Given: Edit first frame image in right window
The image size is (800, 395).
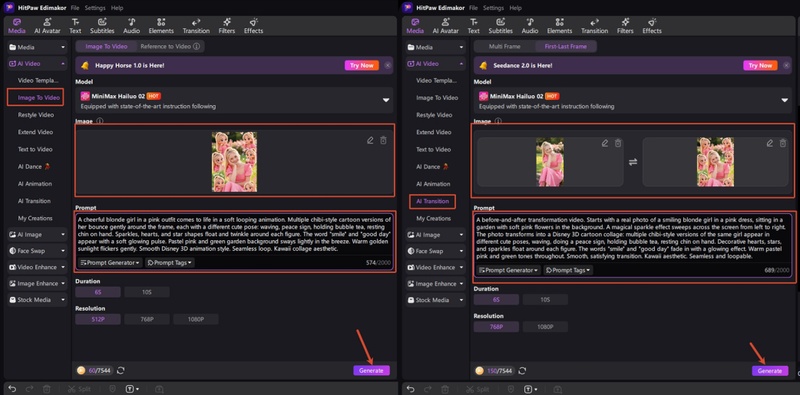Looking at the screenshot, I should pyautogui.click(x=605, y=143).
